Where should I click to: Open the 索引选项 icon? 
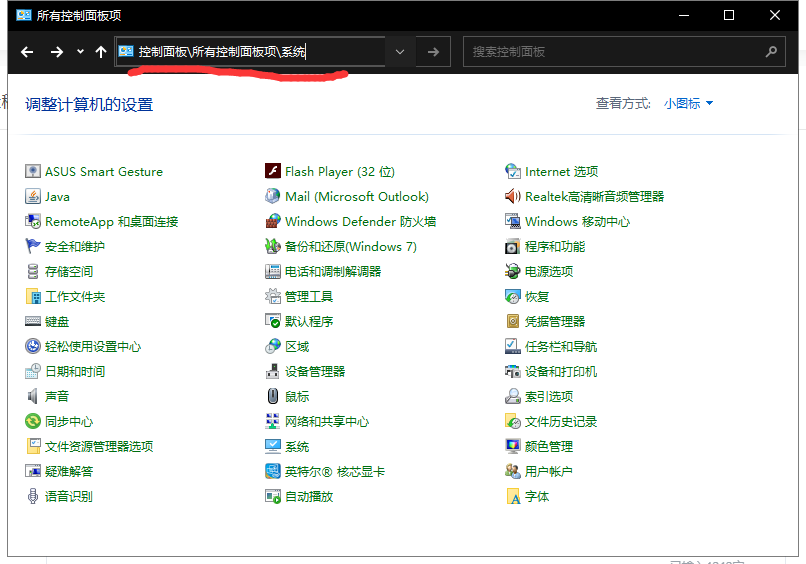(x=513, y=396)
